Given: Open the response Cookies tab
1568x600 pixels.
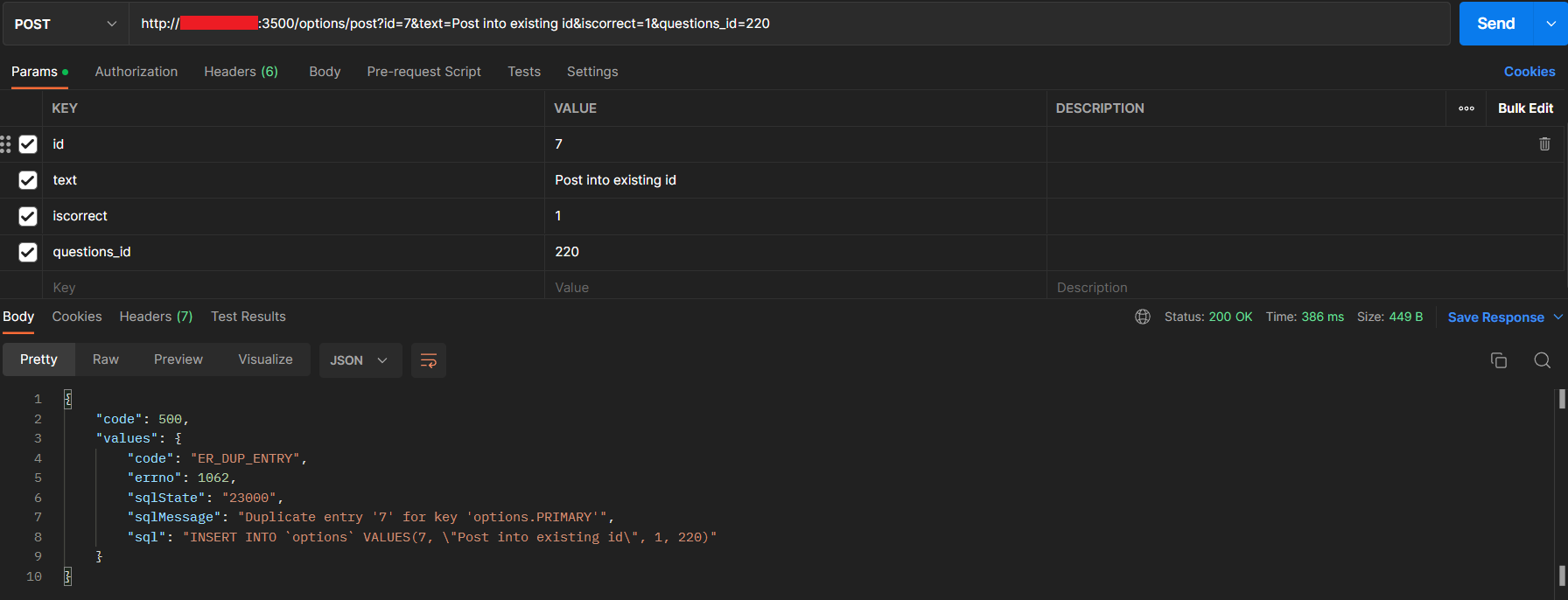Looking at the screenshot, I should (x=77, y=317).
